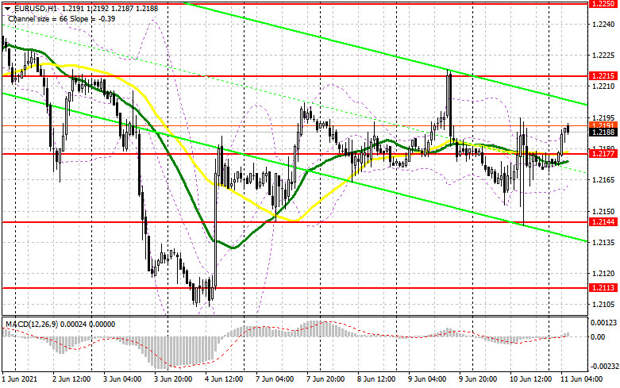
Task: Click the 8 Jun 12:00 time label
Action: point(376,379)
